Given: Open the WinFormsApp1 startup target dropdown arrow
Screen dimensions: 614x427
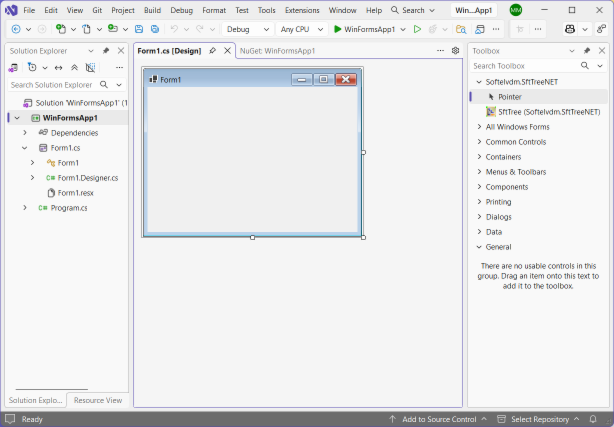Looking at the screenshot, I should (403, 29).
